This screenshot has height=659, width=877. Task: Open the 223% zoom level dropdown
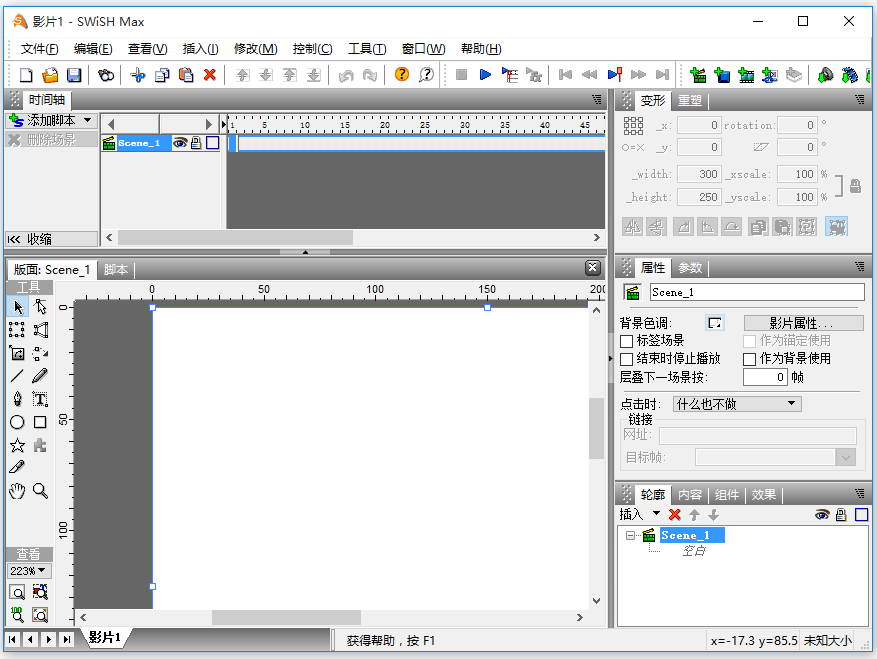28,571
